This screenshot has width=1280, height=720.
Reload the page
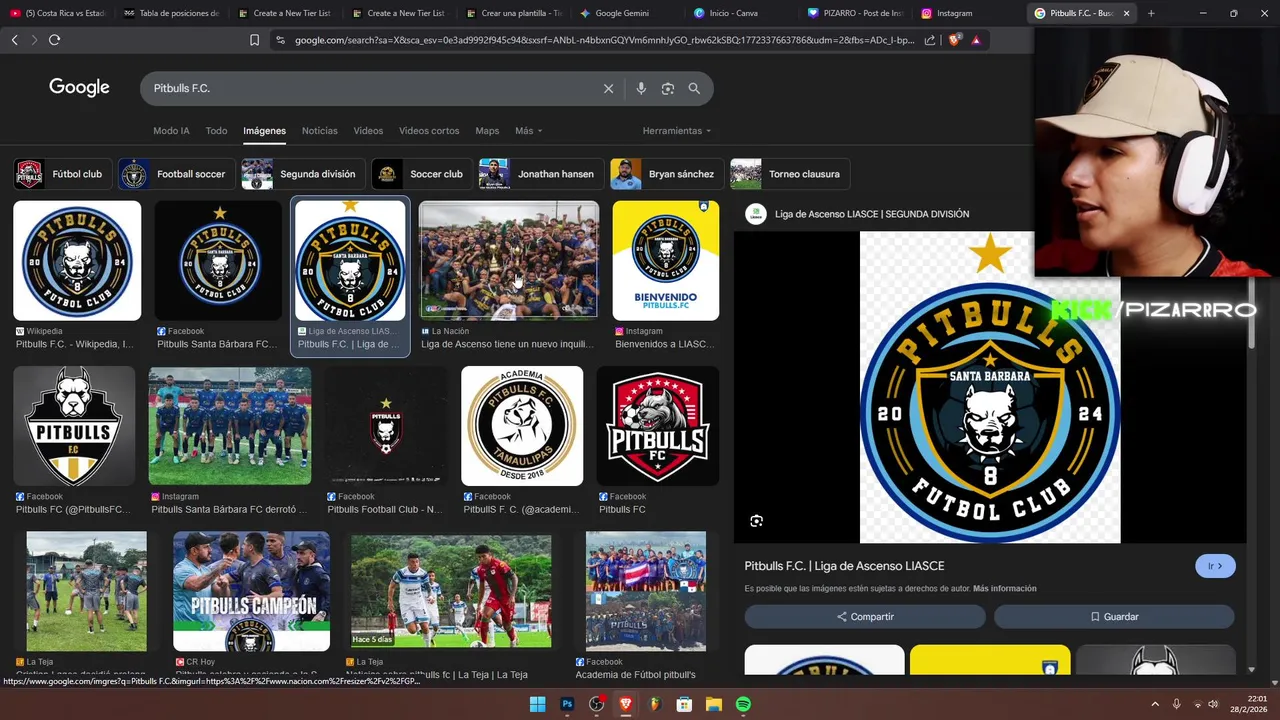[x=54, y=40]
